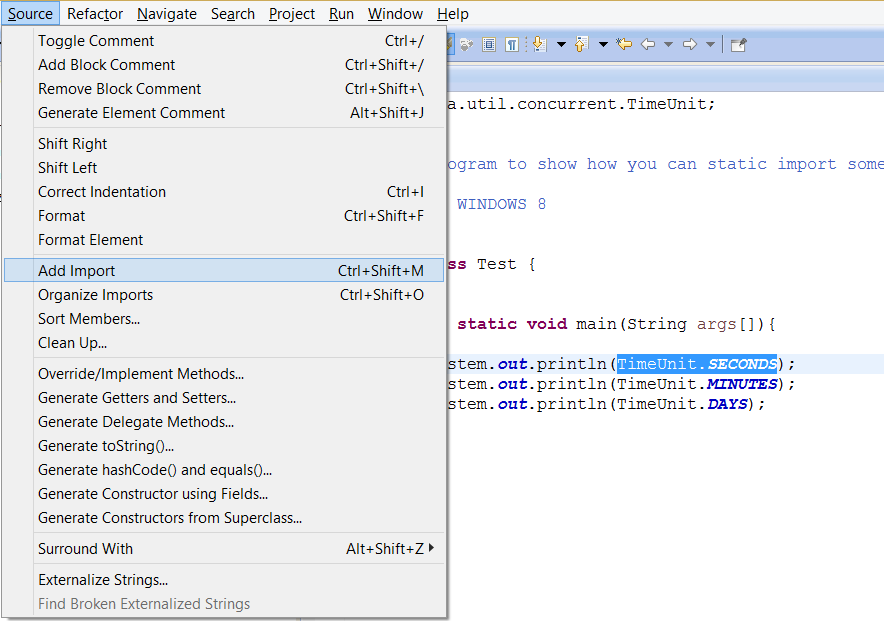Open Next Annotation dropdown arrow
The image size is (884, 621).
coord(562,45)
